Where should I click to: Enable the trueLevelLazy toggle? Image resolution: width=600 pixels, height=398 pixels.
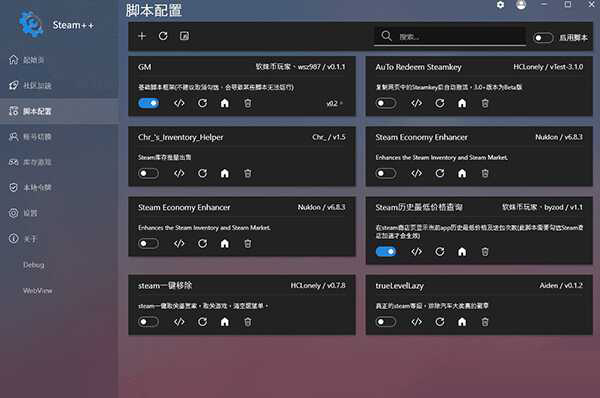[386, 322]
